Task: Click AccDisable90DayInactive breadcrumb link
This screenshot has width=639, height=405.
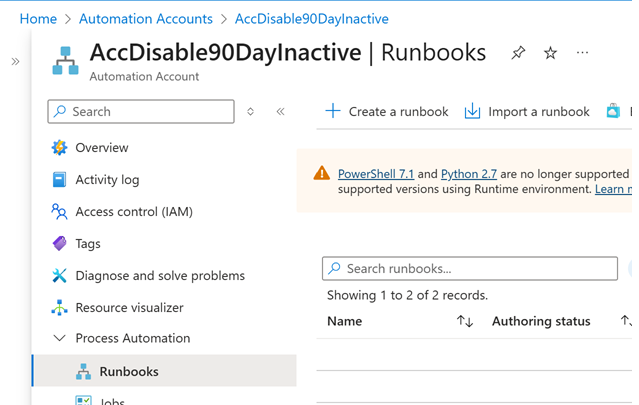Action: point(312,19)
